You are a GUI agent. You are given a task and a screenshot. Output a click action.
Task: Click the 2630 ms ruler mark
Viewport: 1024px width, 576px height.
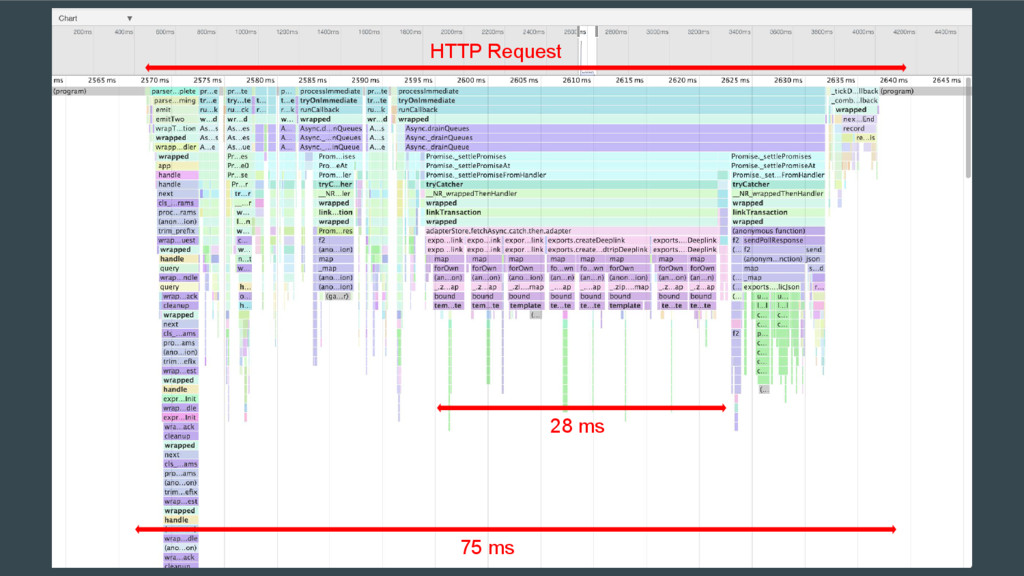[x=788, y=80]
